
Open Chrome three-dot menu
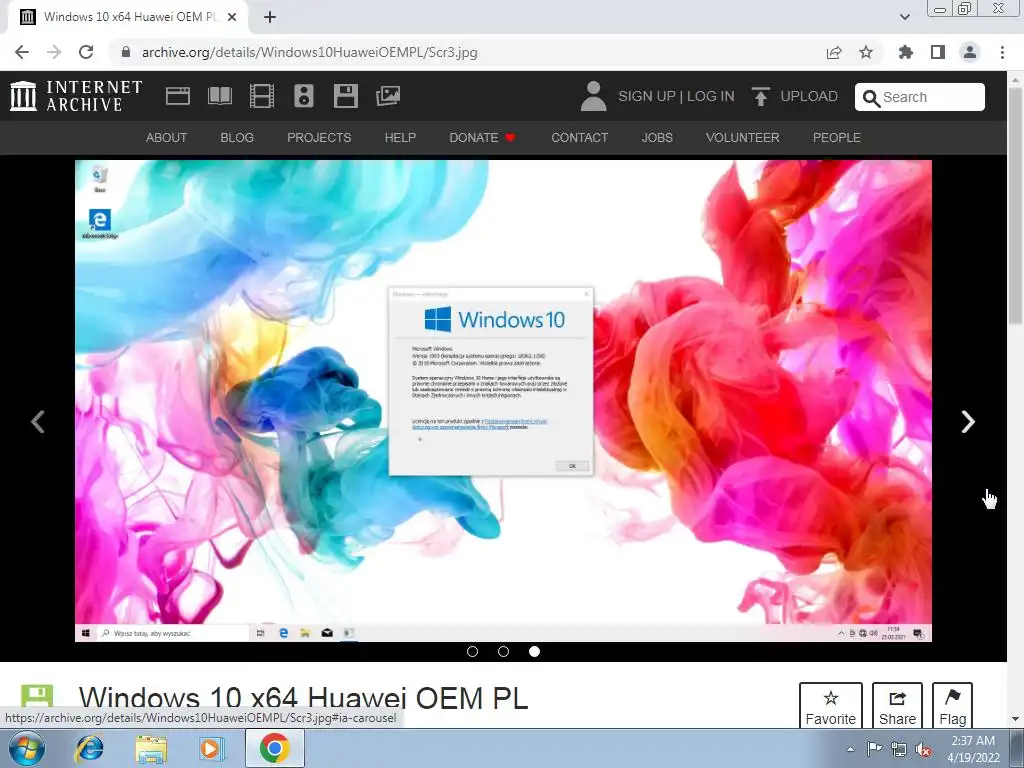click(x=1002, y=52)
